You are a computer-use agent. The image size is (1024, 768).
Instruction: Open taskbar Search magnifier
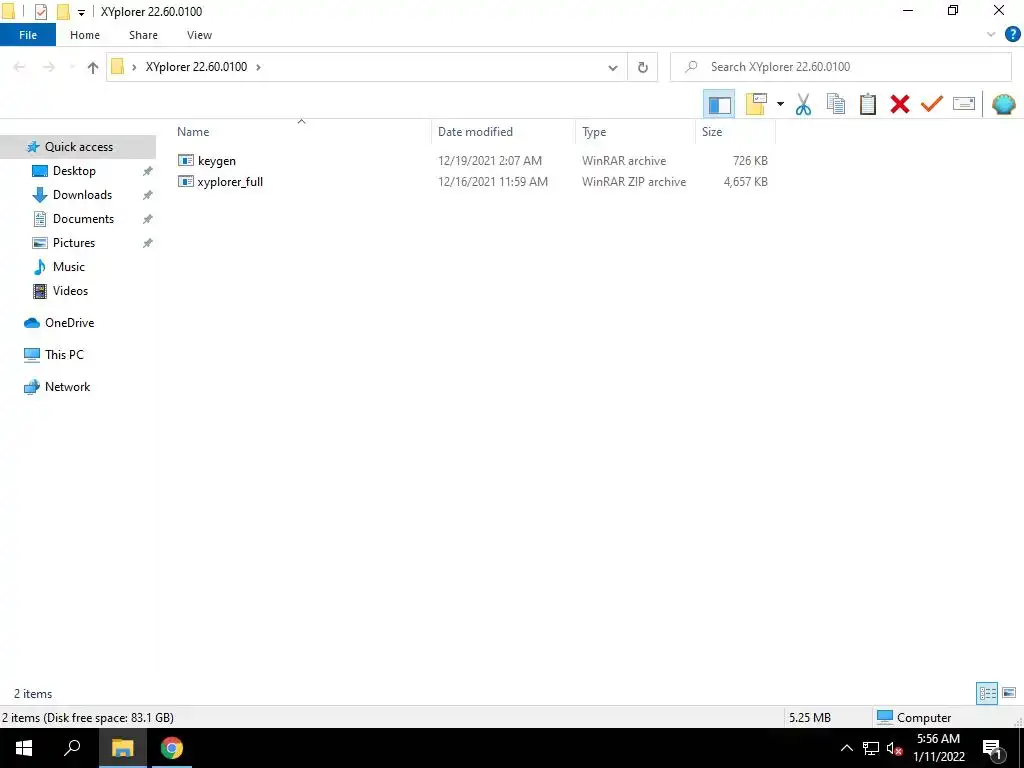(x=72, y=748)
